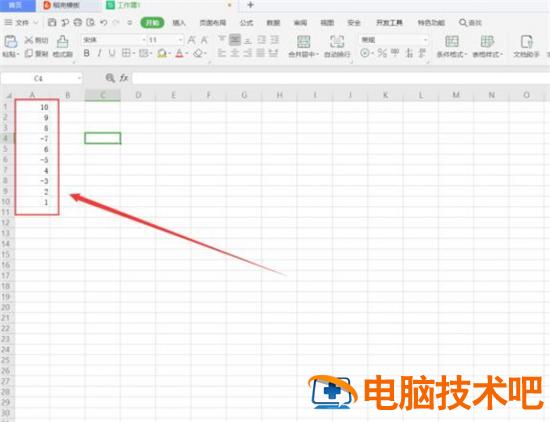Toggle Italic formatting
Image resolution: width=550 pixels, height=422 pixels.
[99, 53]
